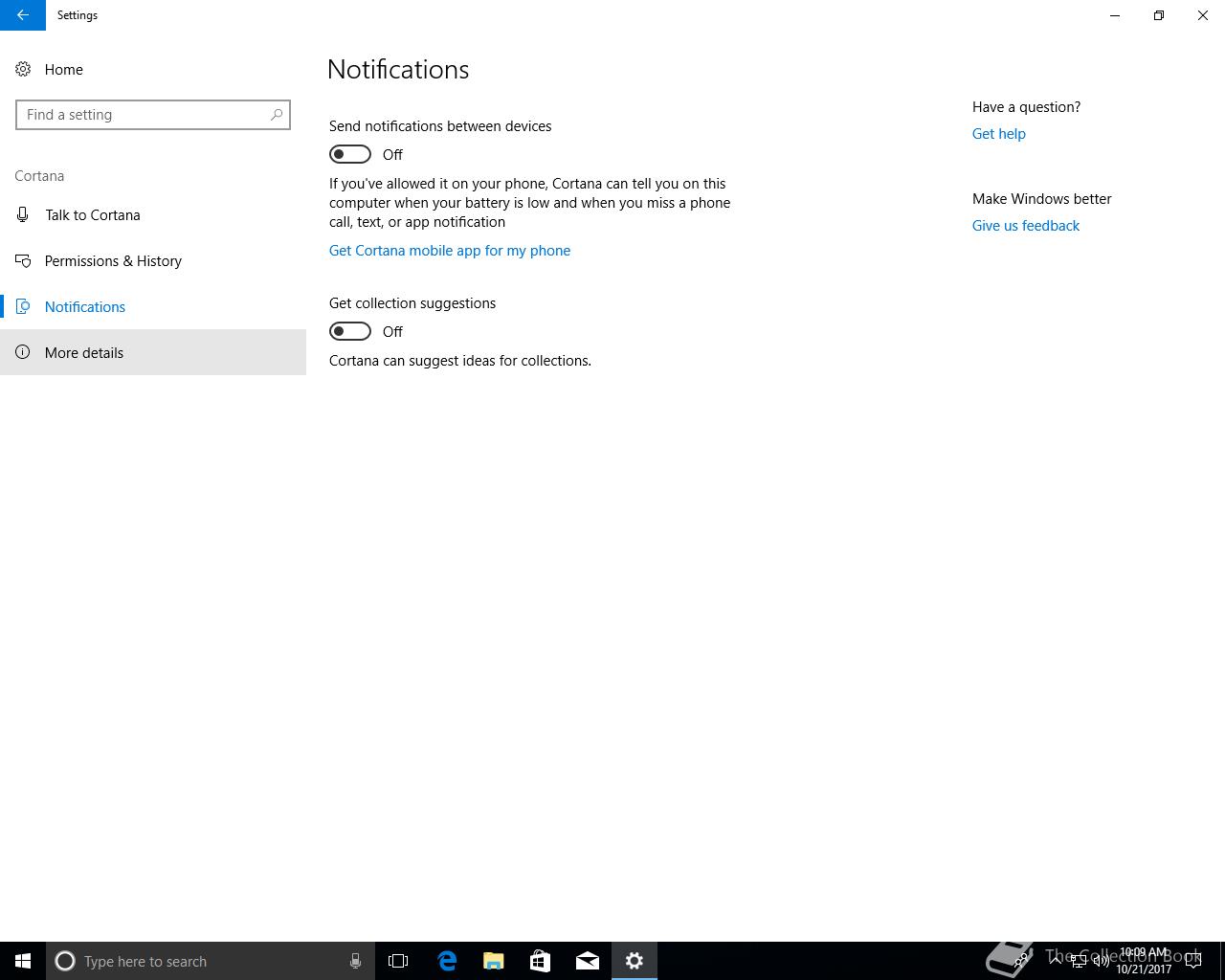The height and width of the screenshot is (980, 1225).
Task: Open More details section
Action: pyautogui.click(x=153, y=352)
